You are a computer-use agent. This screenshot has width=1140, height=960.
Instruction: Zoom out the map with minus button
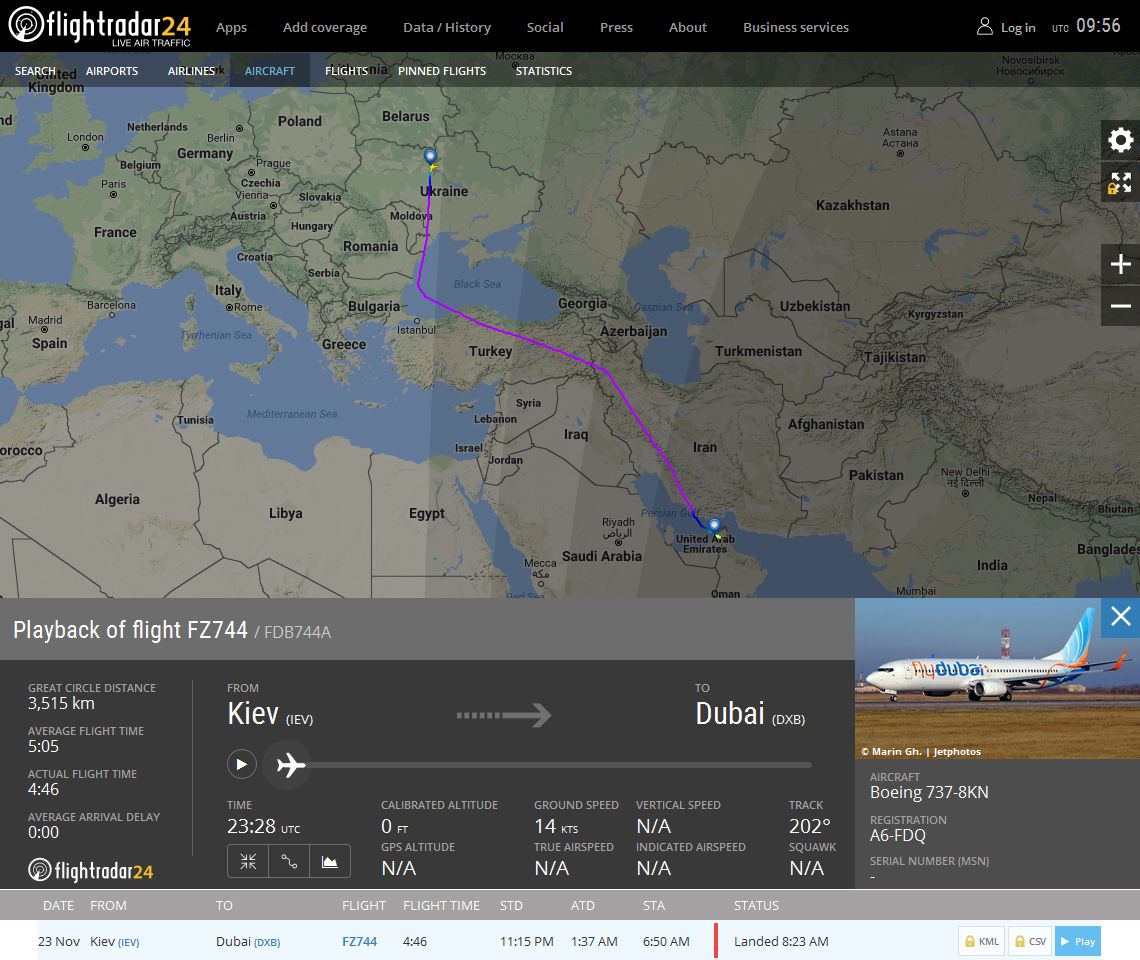[1120, 306]
